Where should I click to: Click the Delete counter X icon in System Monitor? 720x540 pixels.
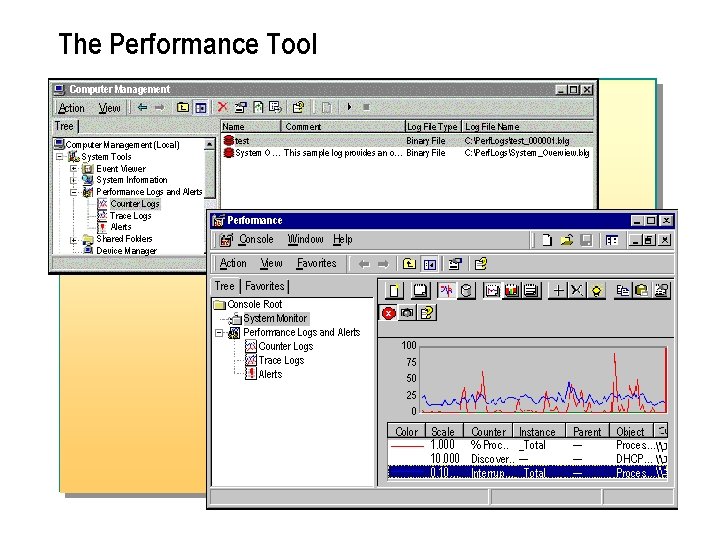(577, 291)
